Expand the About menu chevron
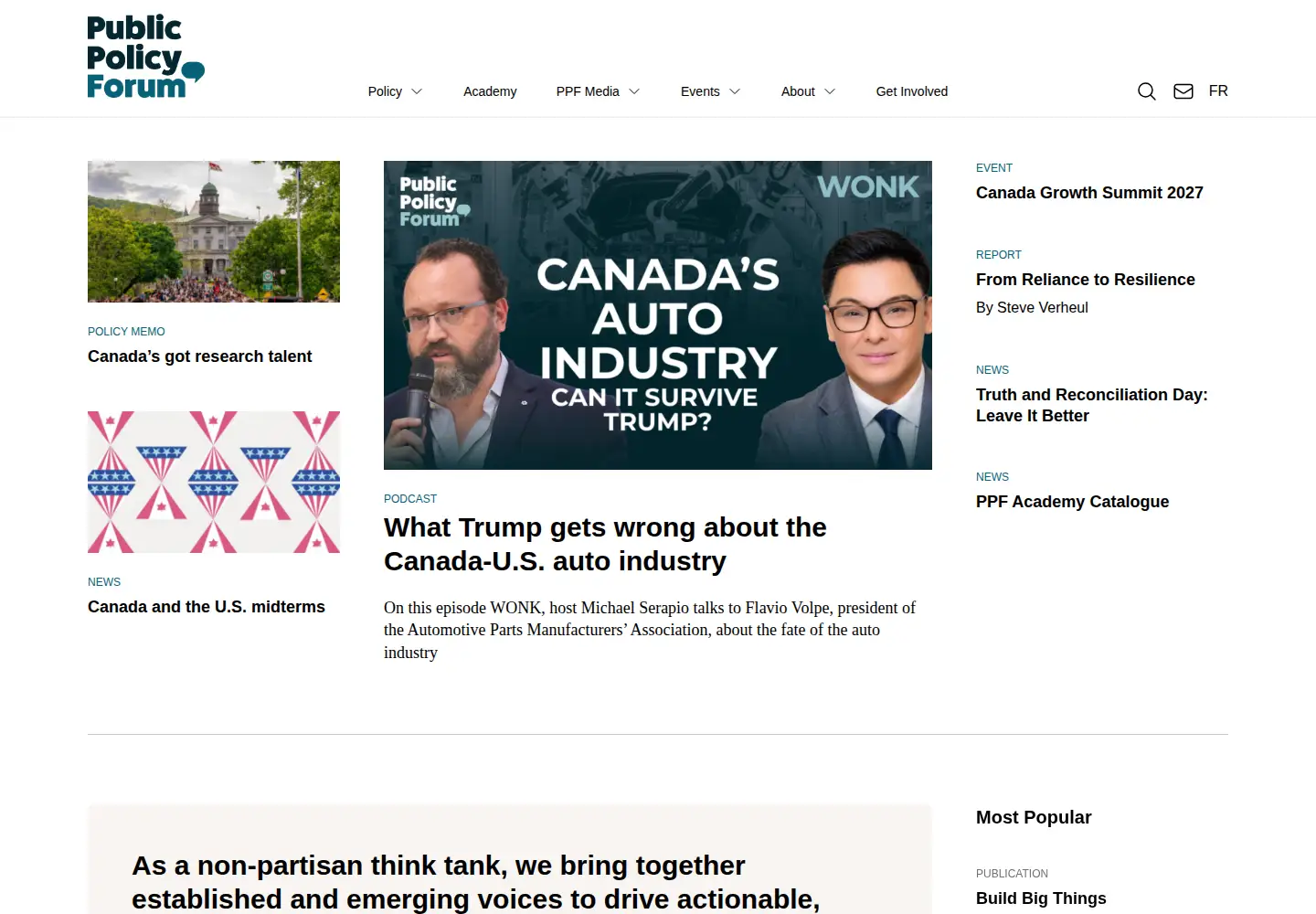This screenshot has height=914, width=1316. [830, 91]
